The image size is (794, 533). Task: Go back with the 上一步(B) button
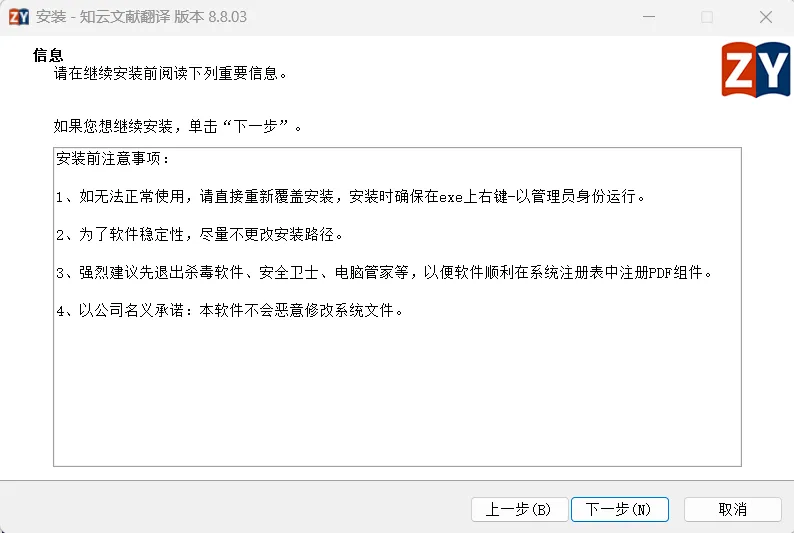click(x=520, y=509)
